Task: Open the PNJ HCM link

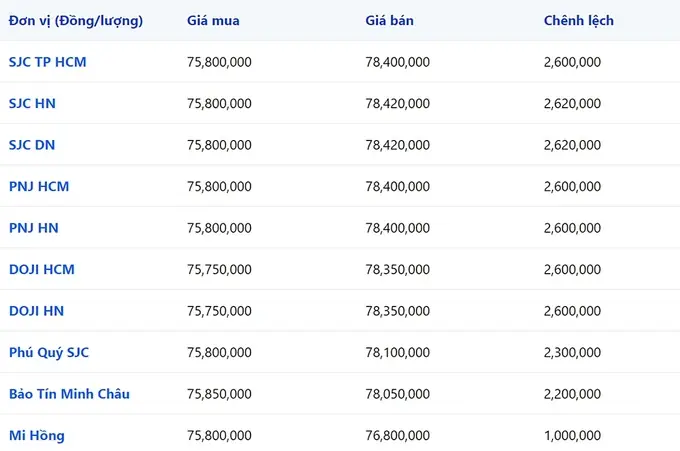Action: (x=39, y=186)
